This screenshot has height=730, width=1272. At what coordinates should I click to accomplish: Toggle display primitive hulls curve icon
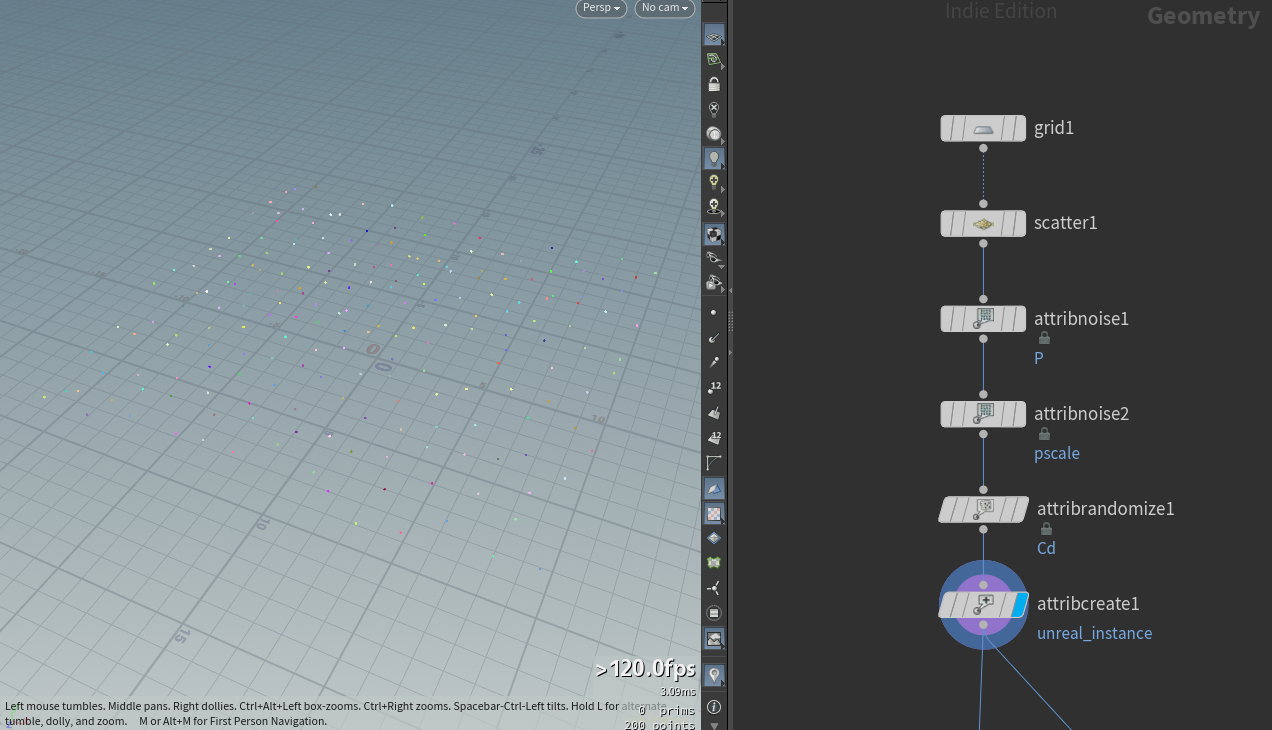click(x=714, y=462)
